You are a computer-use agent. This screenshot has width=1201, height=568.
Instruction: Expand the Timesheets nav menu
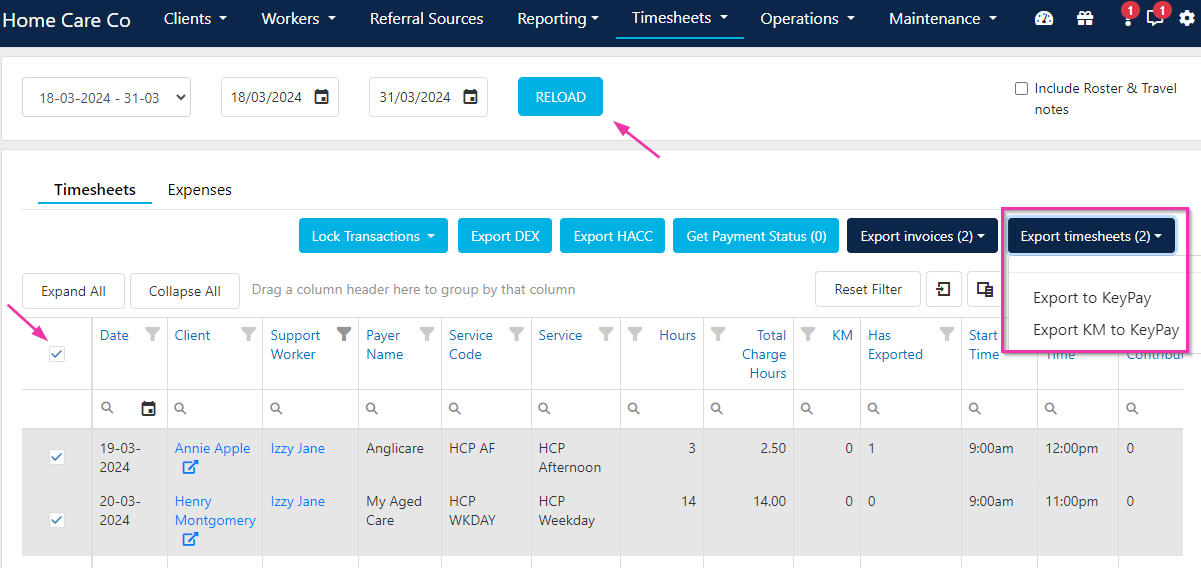pos(680,18)
